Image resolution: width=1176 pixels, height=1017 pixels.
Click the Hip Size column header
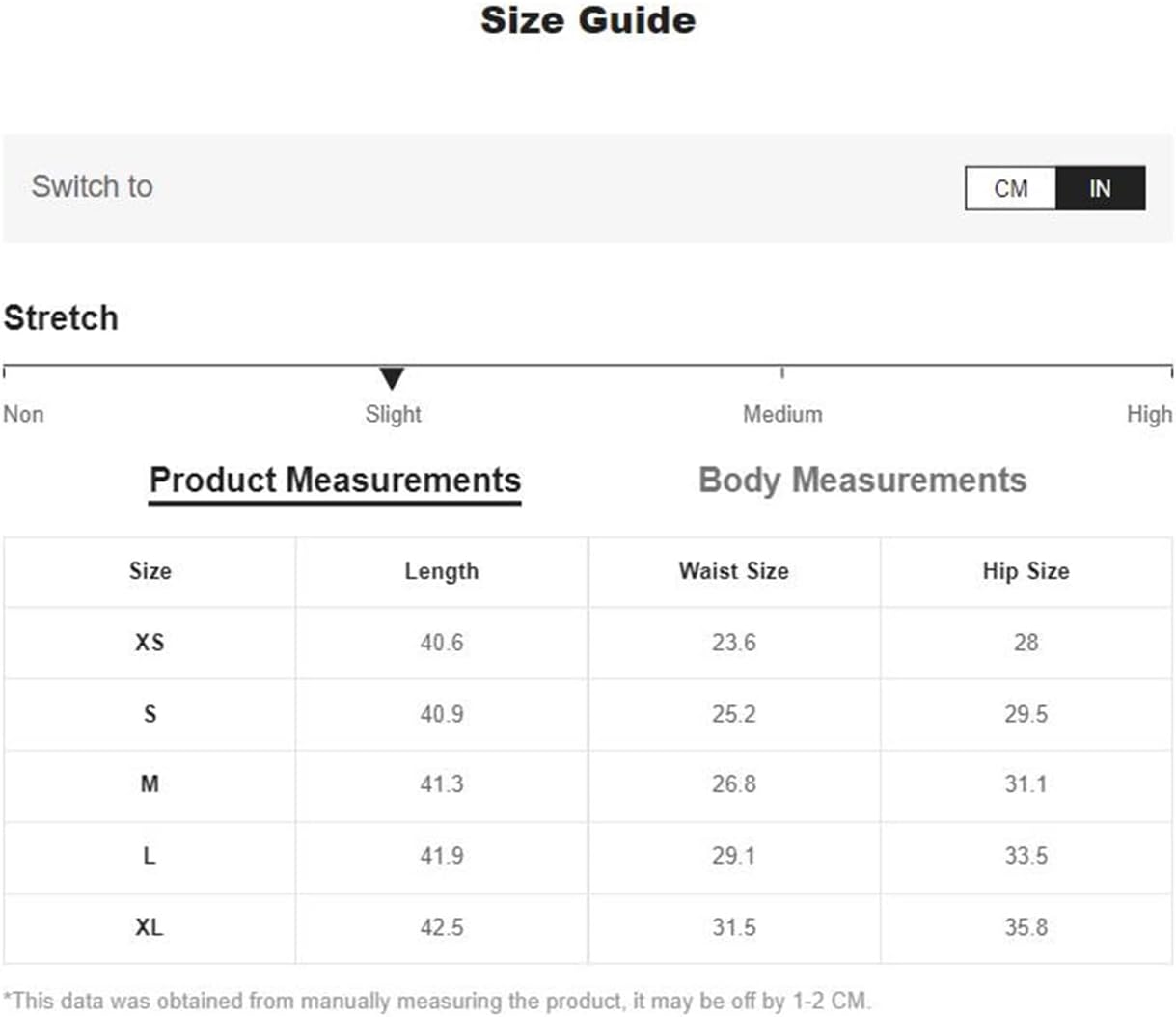coord(1026,571)
